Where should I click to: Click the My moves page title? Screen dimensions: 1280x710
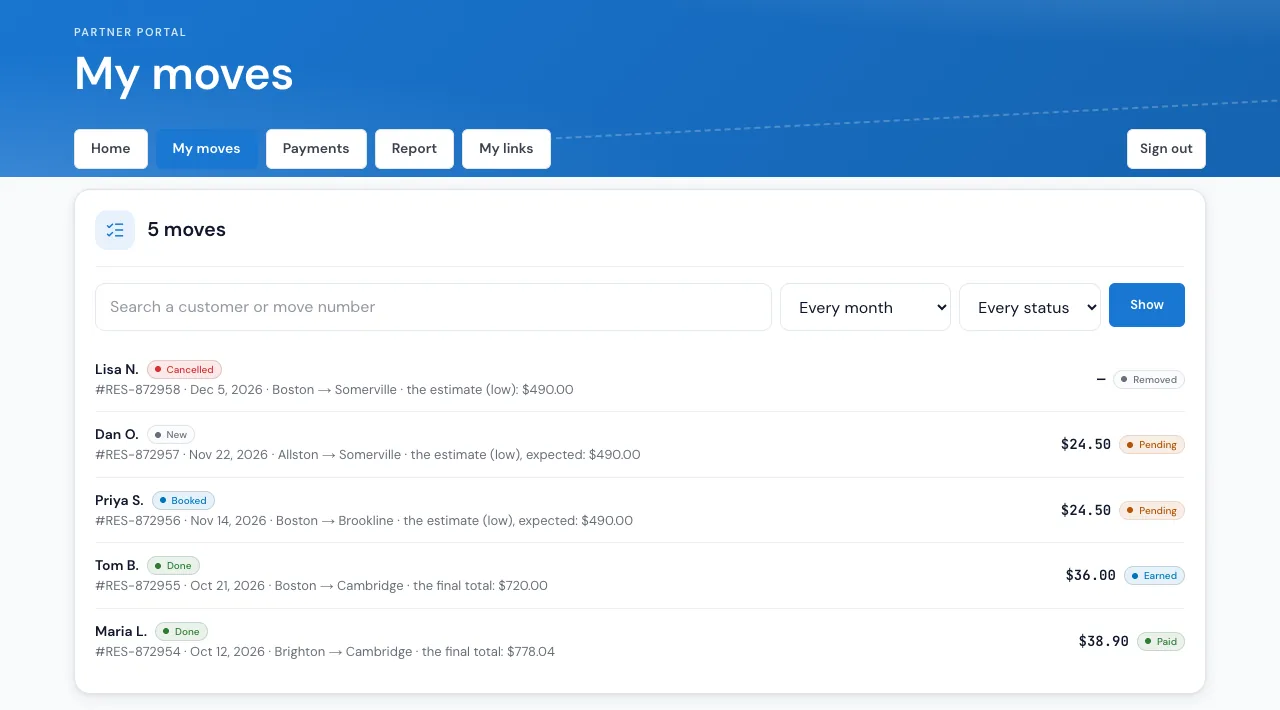tap(184, 73)
